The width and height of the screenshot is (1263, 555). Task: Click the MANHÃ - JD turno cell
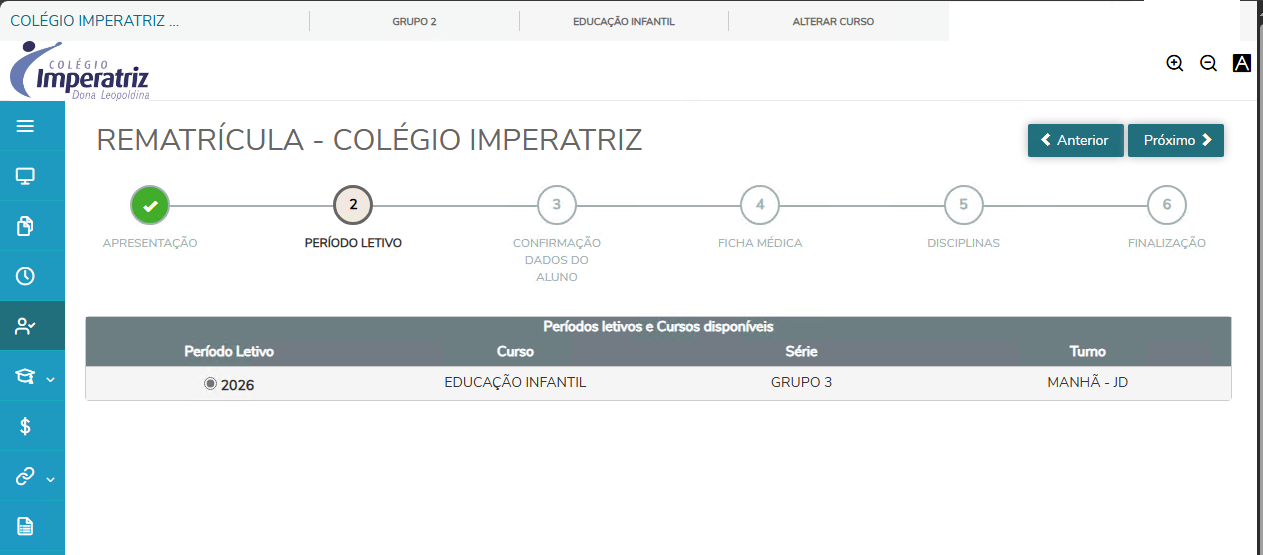(1087, 382)
